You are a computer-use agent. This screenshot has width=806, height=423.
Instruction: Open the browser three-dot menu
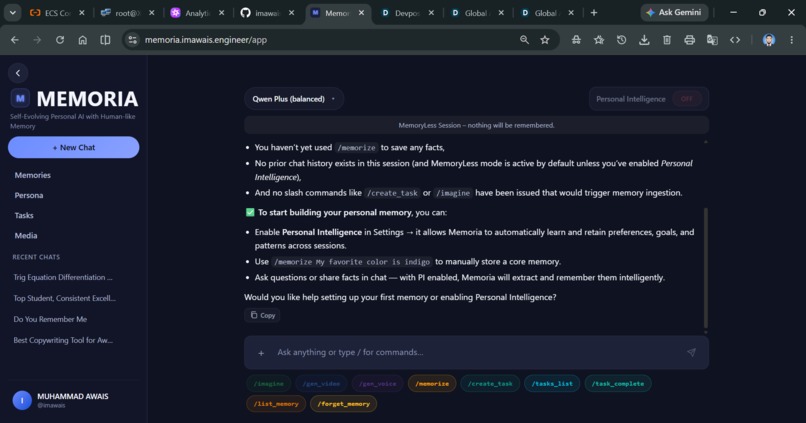pyautogui.click(x=792, y=40)
